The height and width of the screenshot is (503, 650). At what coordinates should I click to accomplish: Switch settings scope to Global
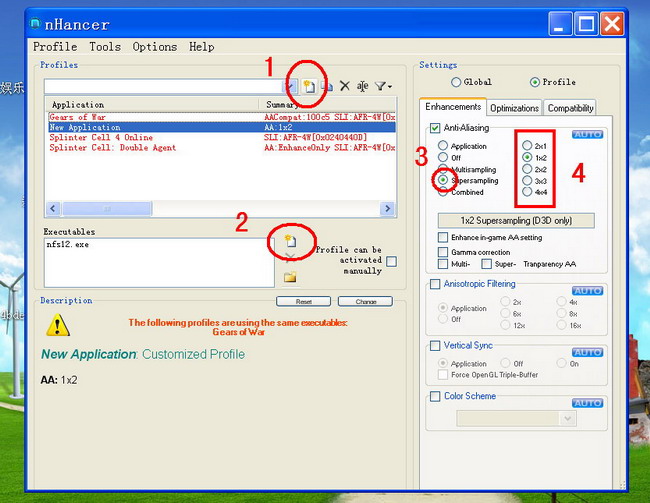457,82
